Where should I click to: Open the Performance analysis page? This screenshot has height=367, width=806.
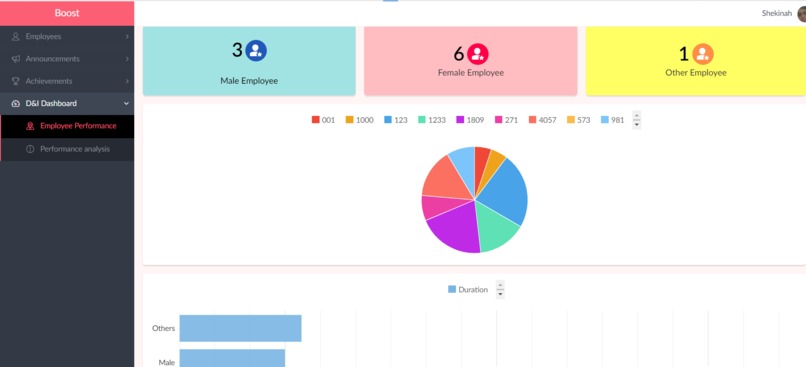pyautogui.click(x=67, y=149)
